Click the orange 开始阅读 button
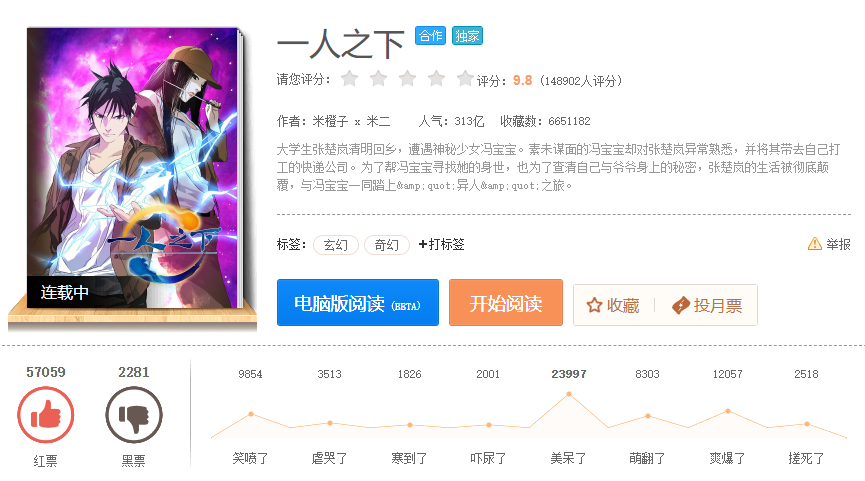The height and width of the screenshot is (481, 865). [x=506, y=302]
